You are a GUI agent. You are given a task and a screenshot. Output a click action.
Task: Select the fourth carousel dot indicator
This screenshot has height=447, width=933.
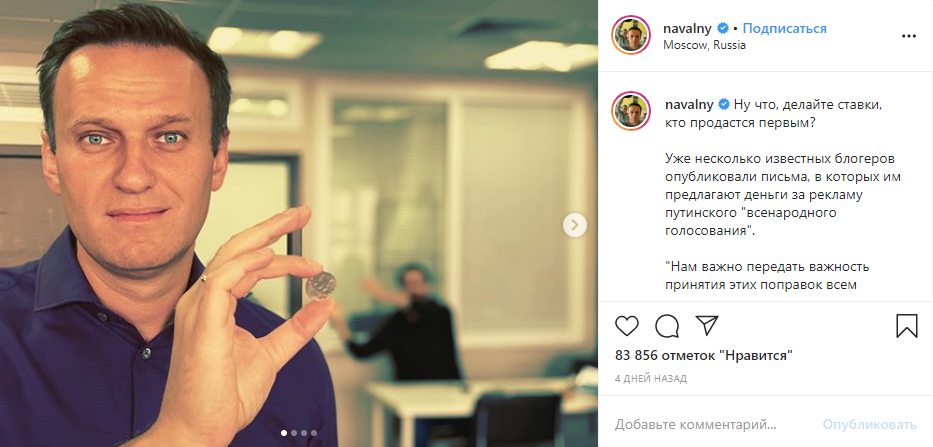[314, 433]
